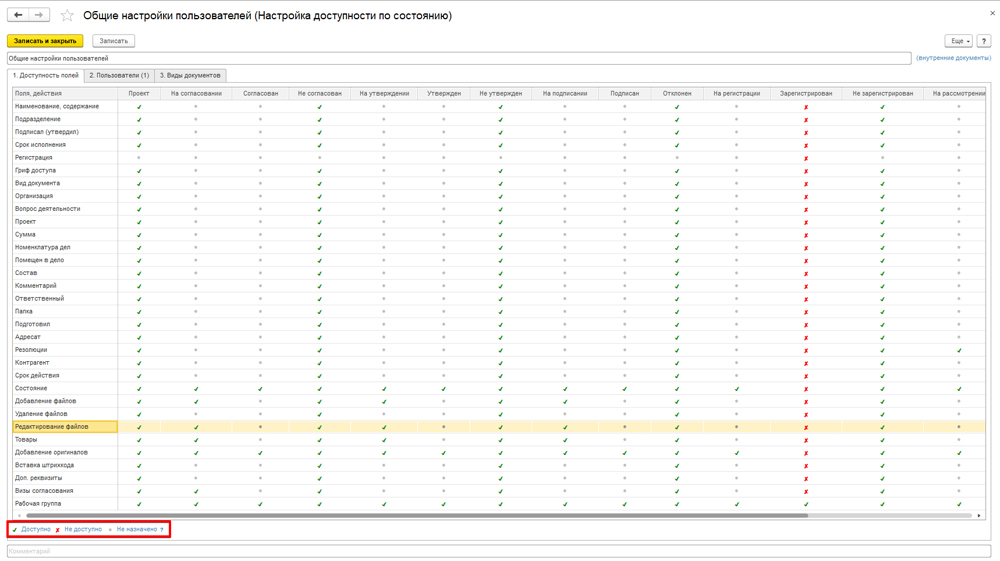This screenshot has height=561, width=1000.
Task: Click the forward navigation arrow
Action: (x=39, y=15)
